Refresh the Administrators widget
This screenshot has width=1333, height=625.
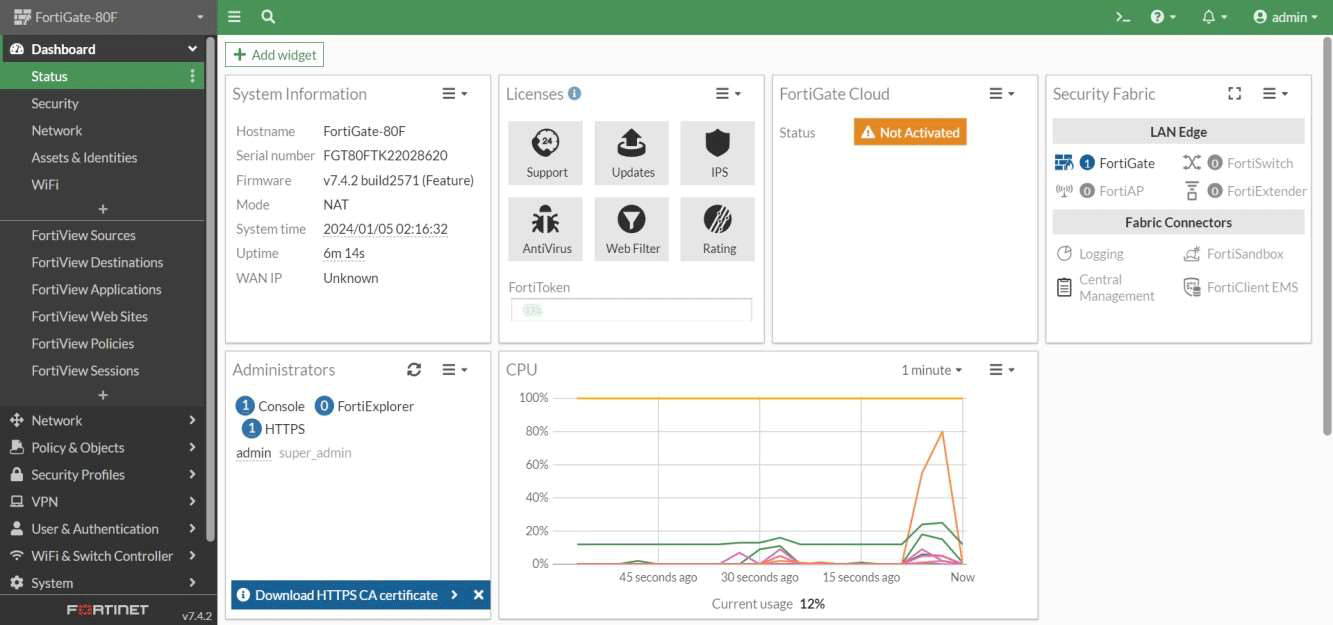click(x=414, y=370)
